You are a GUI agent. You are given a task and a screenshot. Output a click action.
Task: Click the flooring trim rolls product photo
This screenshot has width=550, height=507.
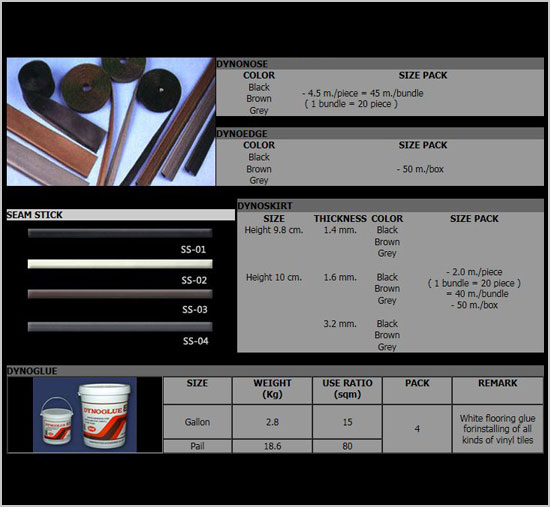111,121
